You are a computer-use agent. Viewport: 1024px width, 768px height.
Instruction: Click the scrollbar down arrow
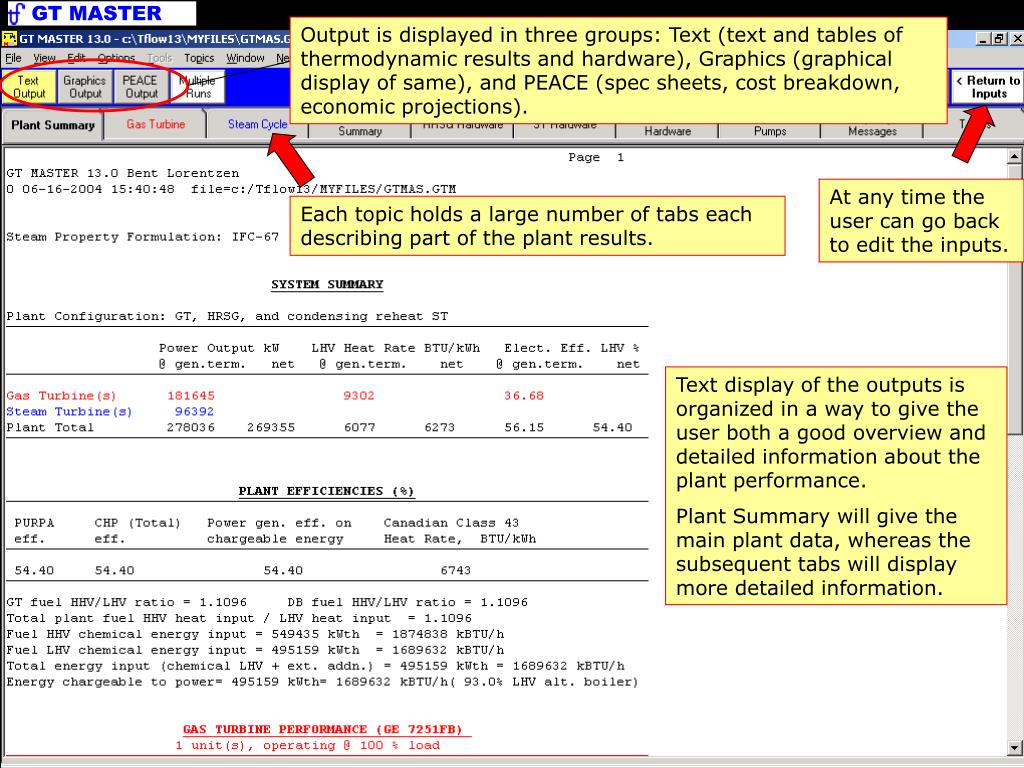pos(1014,748)
